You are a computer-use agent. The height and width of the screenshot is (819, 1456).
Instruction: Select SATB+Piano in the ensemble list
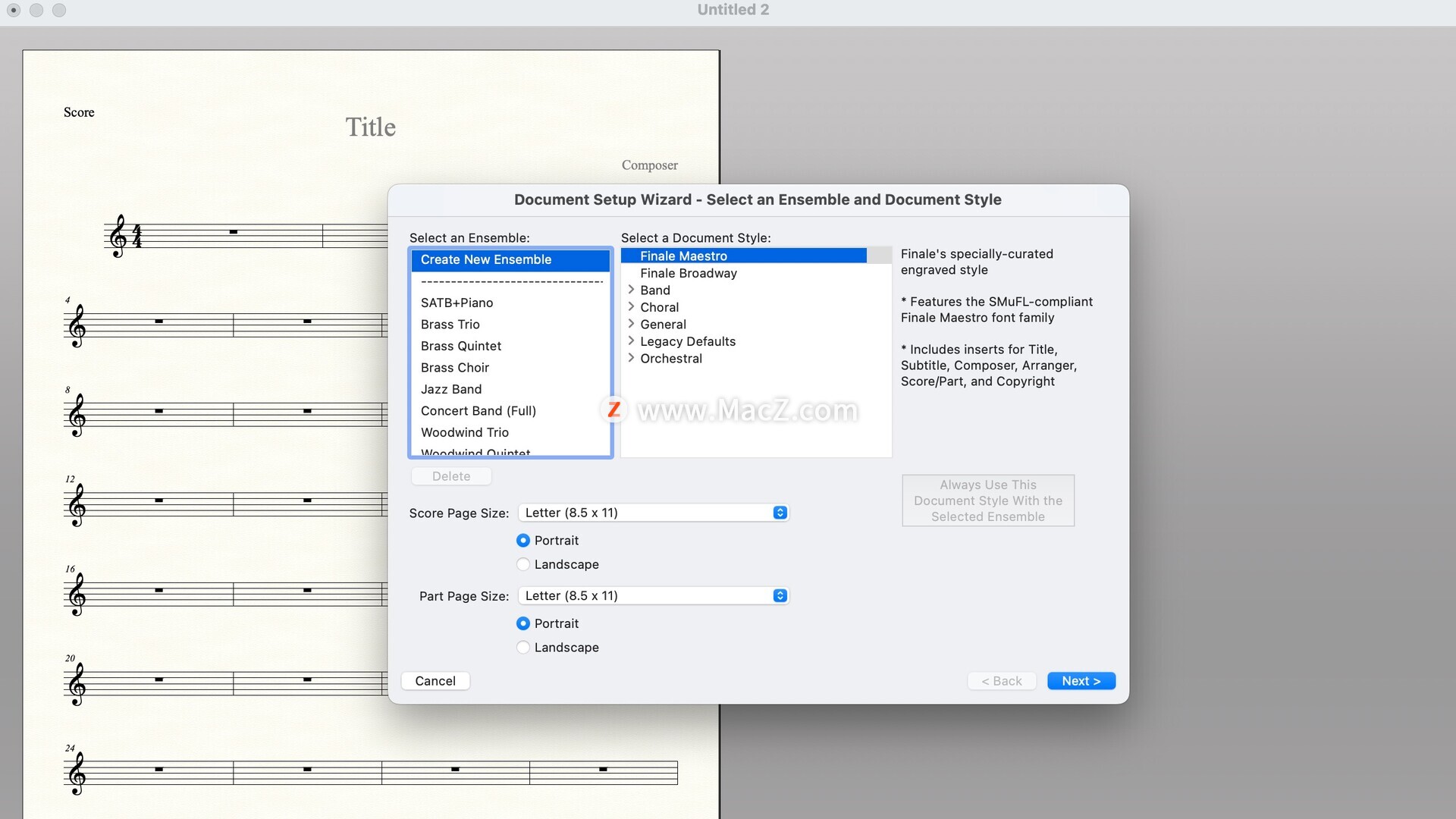point(457,303)
